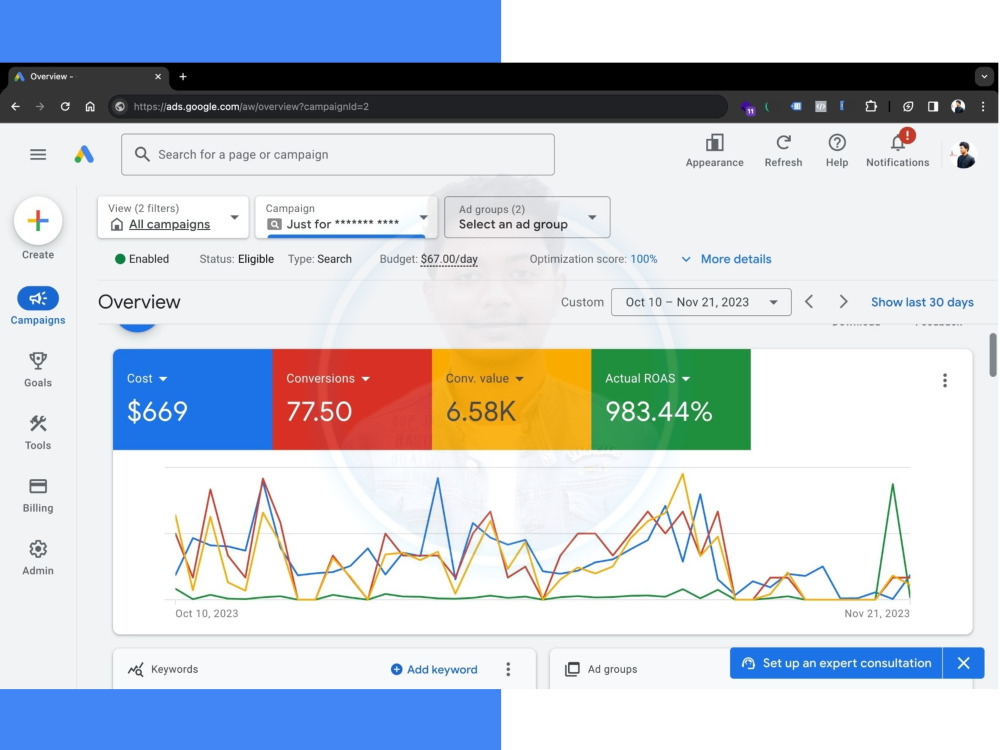Change the Conv. value metric dropdown
This screenshot has width=1000, height=750.
(x=485, y=379)
